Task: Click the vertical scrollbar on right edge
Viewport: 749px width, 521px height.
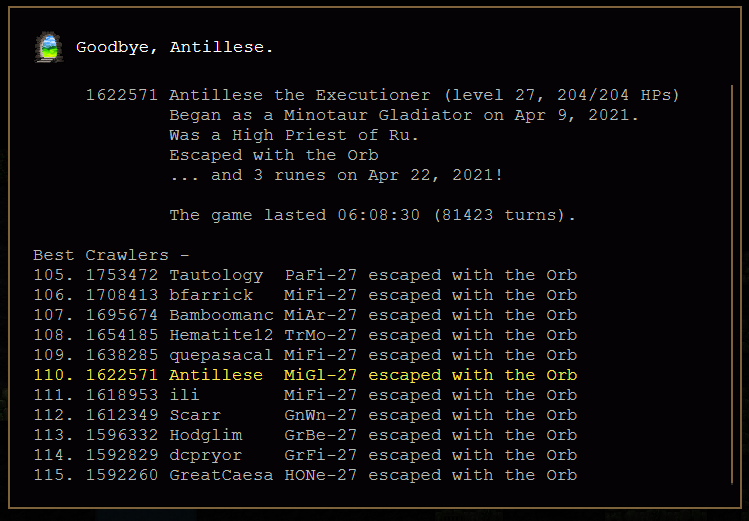Action: click(x=732, y=285)
